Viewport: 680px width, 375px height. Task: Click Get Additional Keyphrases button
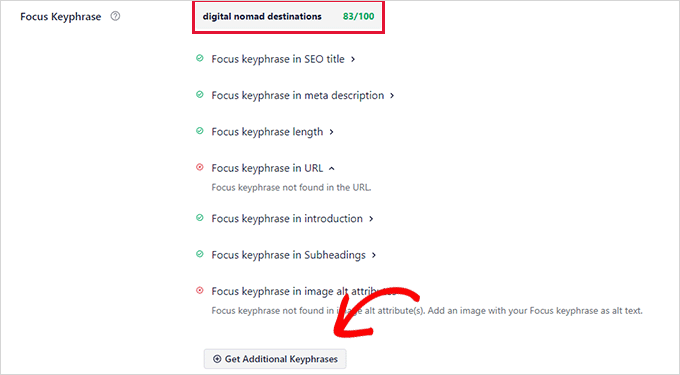click(275, 359)
